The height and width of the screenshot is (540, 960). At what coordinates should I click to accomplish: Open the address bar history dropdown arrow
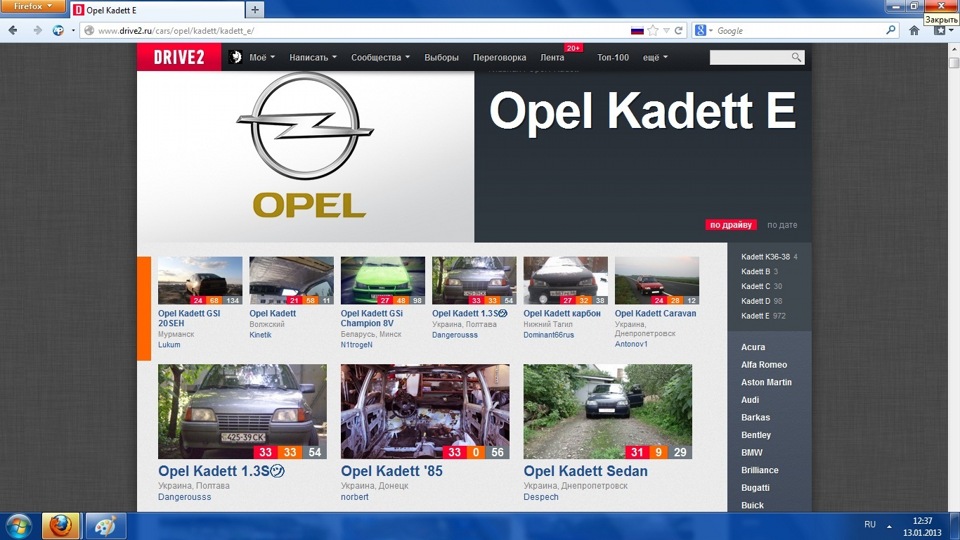[666, 30]
